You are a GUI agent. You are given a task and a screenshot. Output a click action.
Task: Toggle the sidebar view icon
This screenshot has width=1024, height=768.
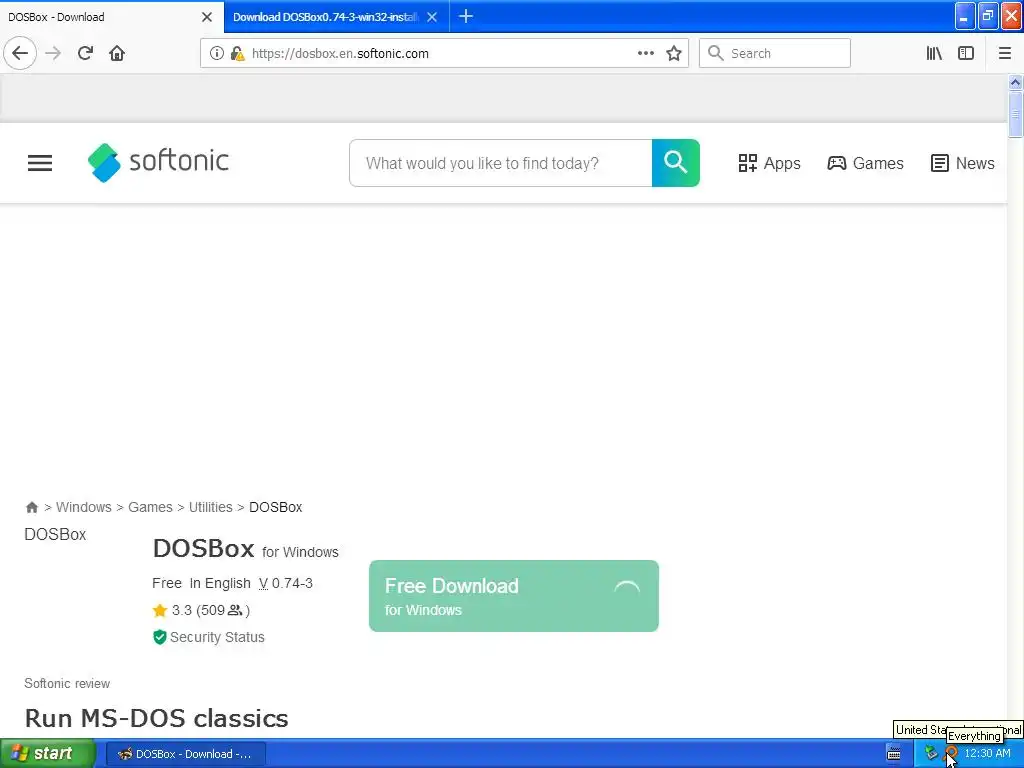[x=966, y=53]
